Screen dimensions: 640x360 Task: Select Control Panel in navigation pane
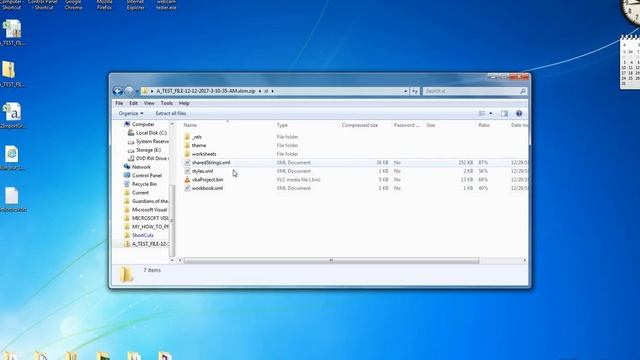pos(147,176)
